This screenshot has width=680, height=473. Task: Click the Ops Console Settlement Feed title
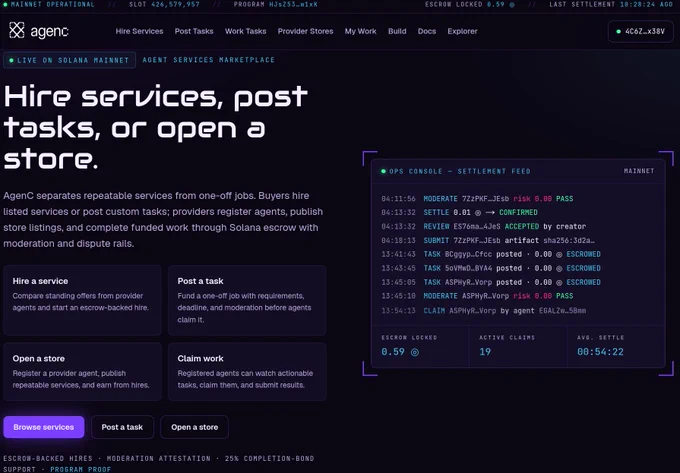pyautogui.click(x=460, y=171)
